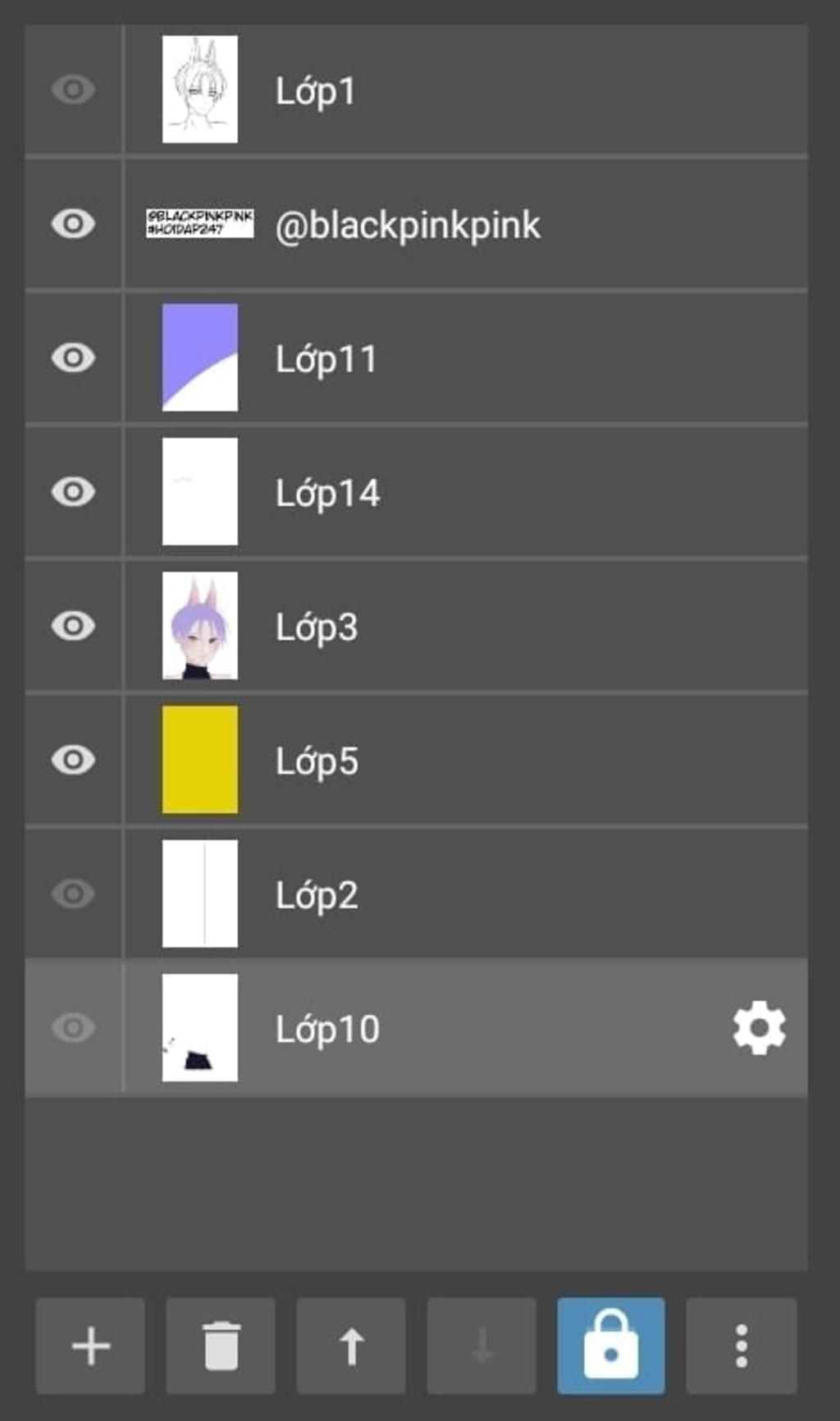840x1421 pixels.
Task: Move layer down with arrow icon
Action: (482, 1346)
